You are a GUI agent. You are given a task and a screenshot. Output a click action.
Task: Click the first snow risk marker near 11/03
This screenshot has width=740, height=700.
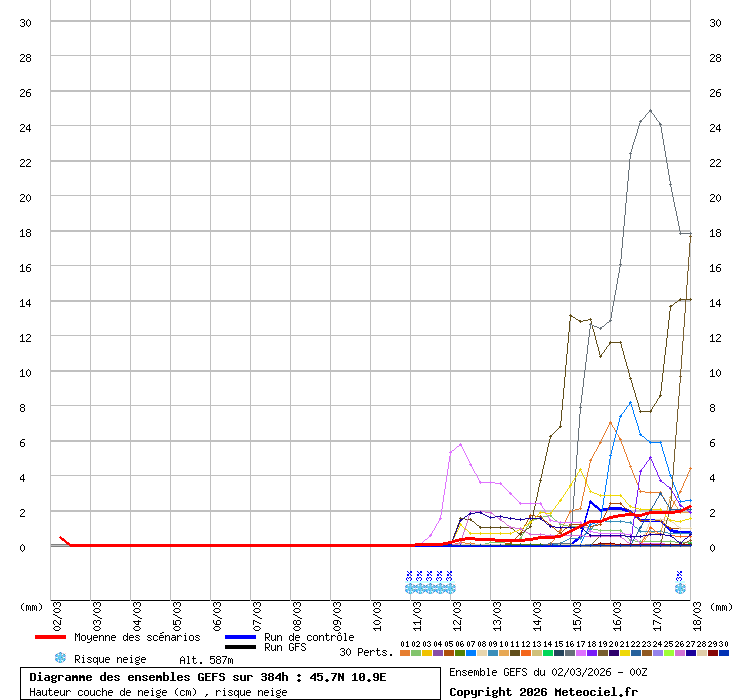point(410,588)
